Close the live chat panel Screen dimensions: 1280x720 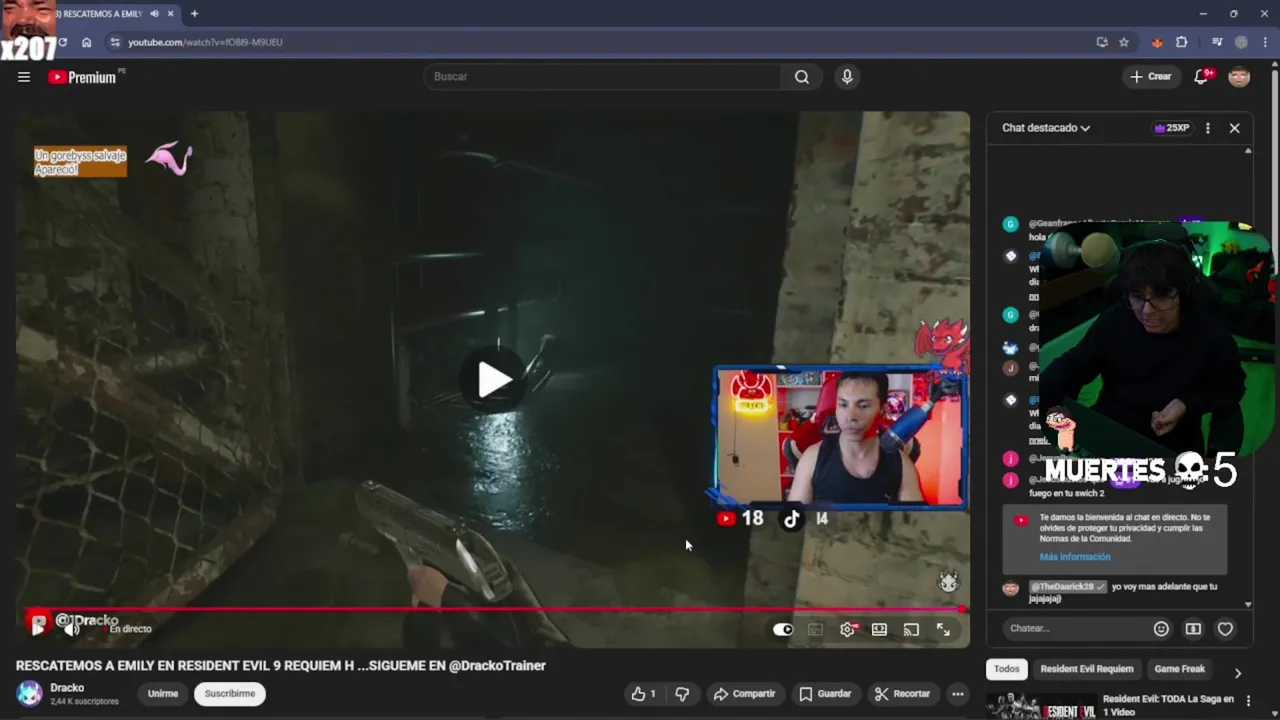[1235, 128]
